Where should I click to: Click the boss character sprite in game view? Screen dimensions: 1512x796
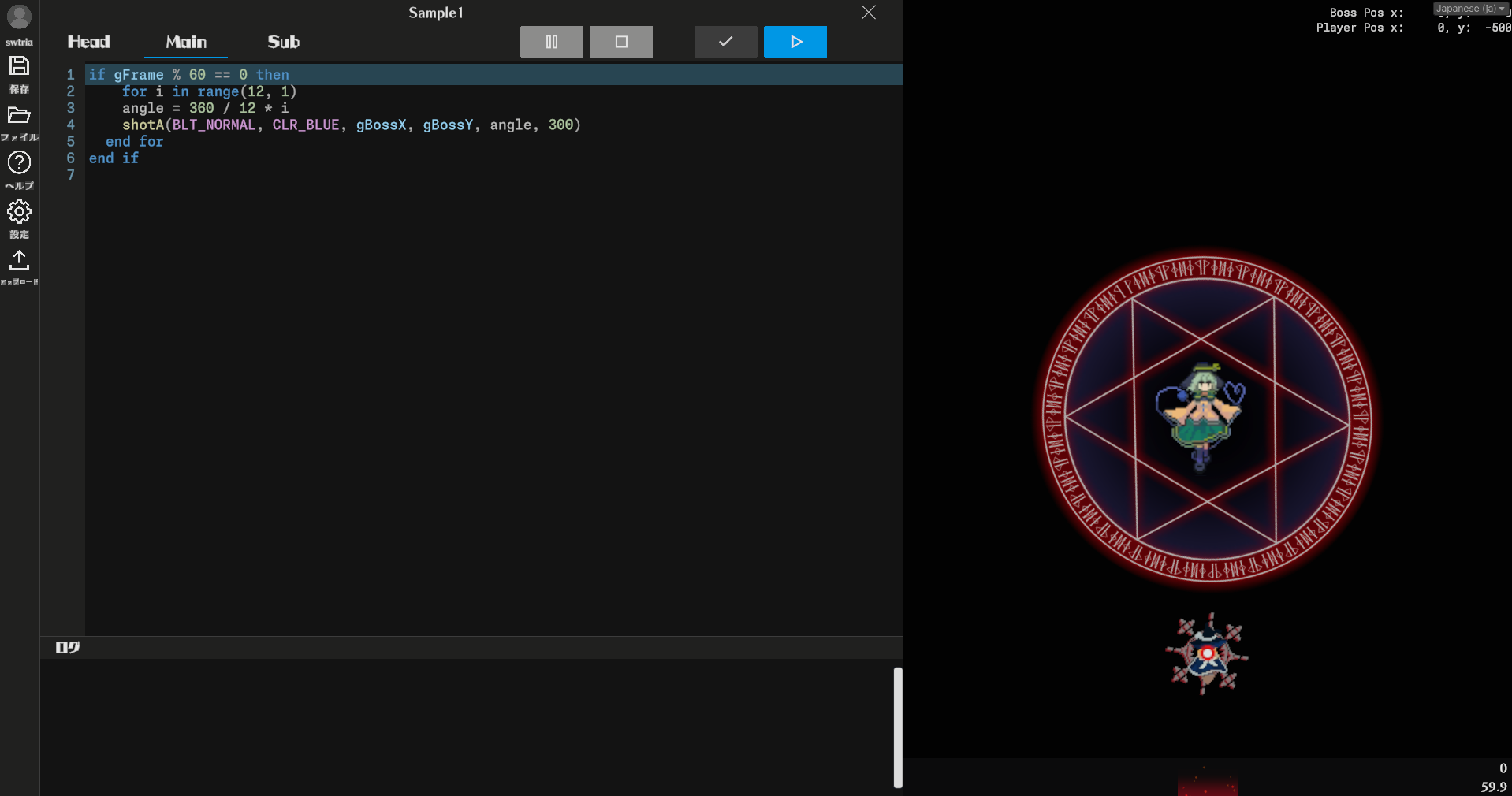coord(1201,417)
